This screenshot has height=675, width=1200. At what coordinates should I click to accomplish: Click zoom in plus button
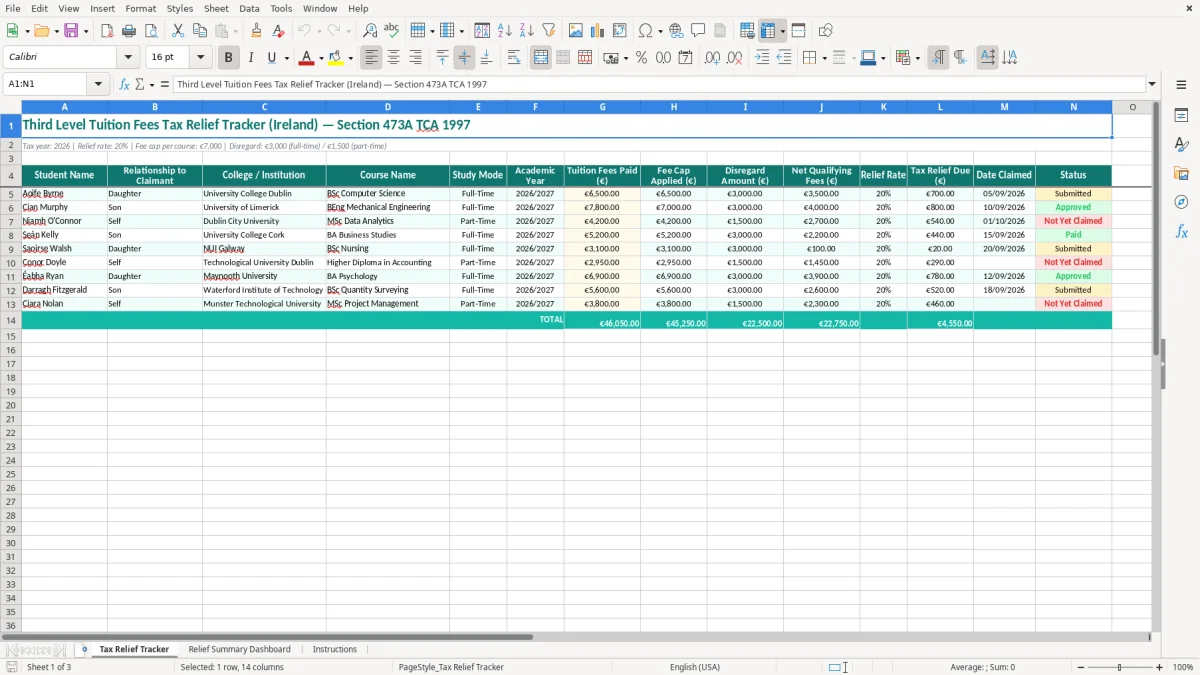1160,667
